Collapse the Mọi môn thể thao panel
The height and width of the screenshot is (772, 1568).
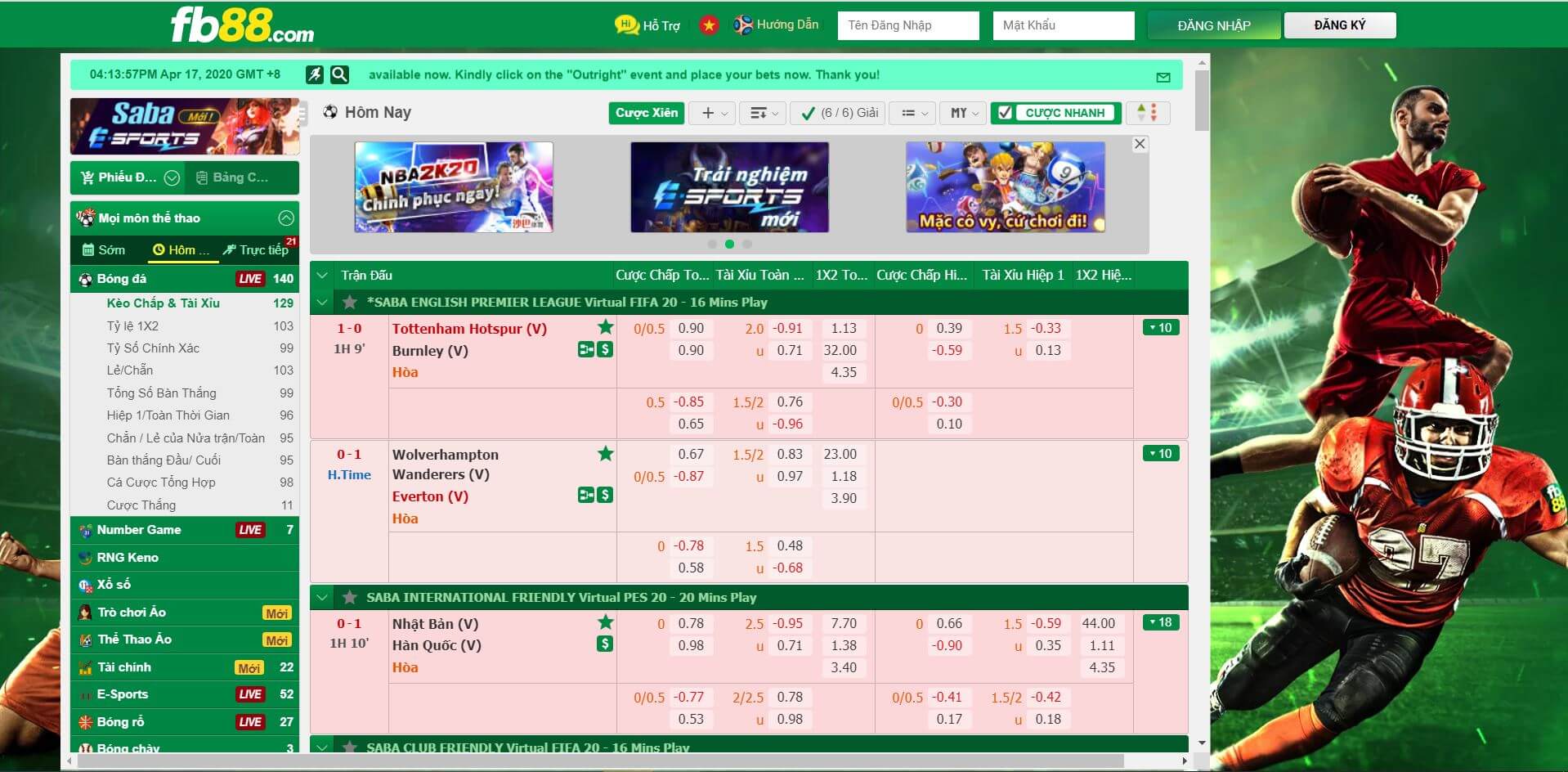tap(285, 218)
